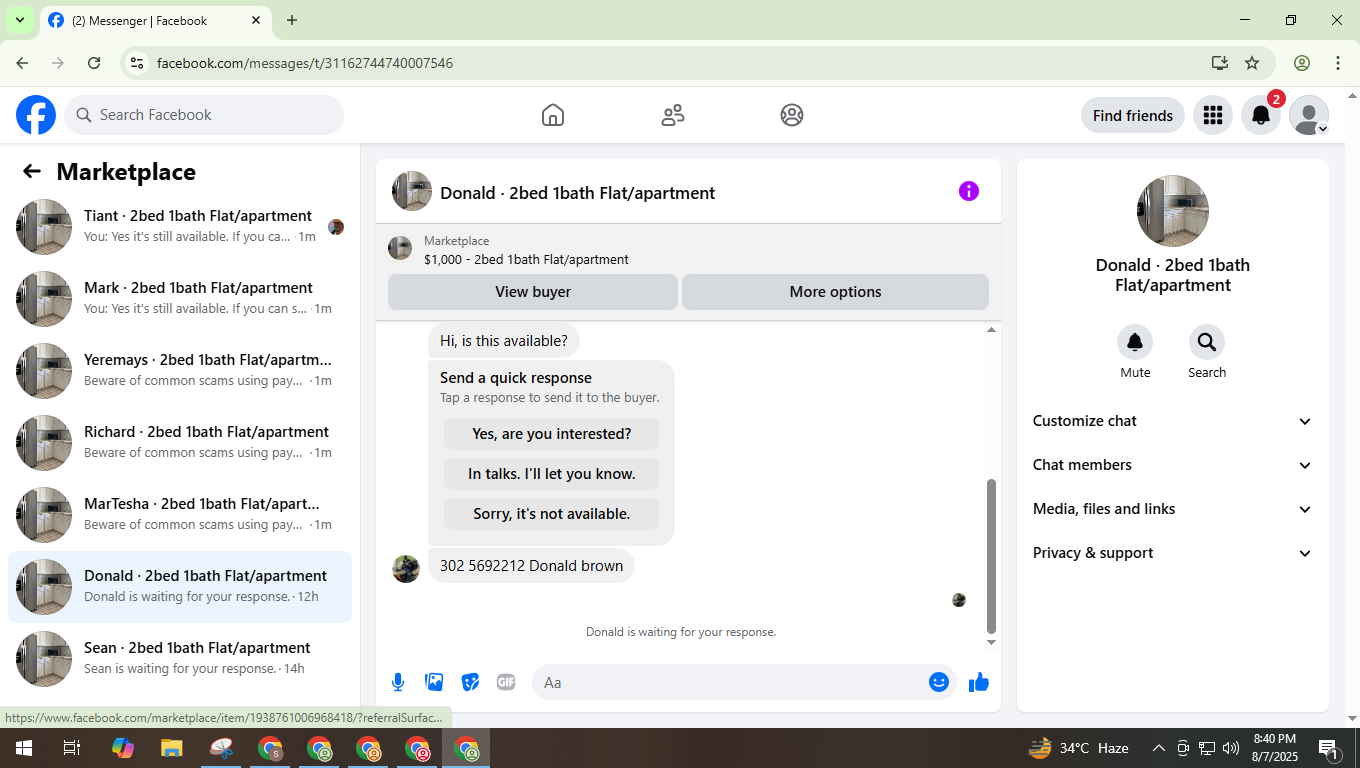This screenshot has width=1360, height=768.
Task: Mute the Donald conversation
Action: (x=1135, y=342)
